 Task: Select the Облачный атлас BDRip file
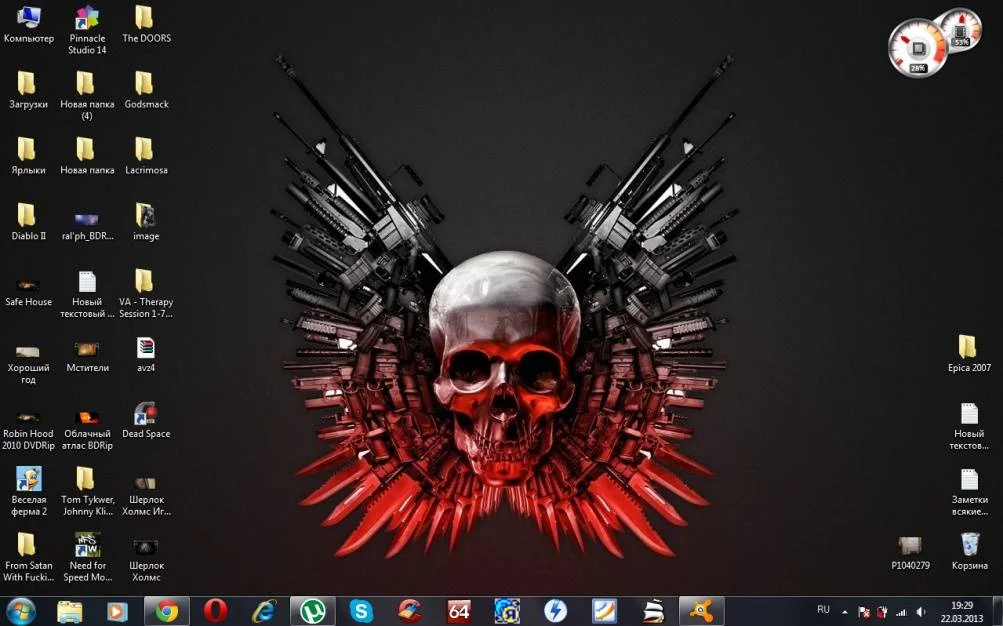point(87,431)
